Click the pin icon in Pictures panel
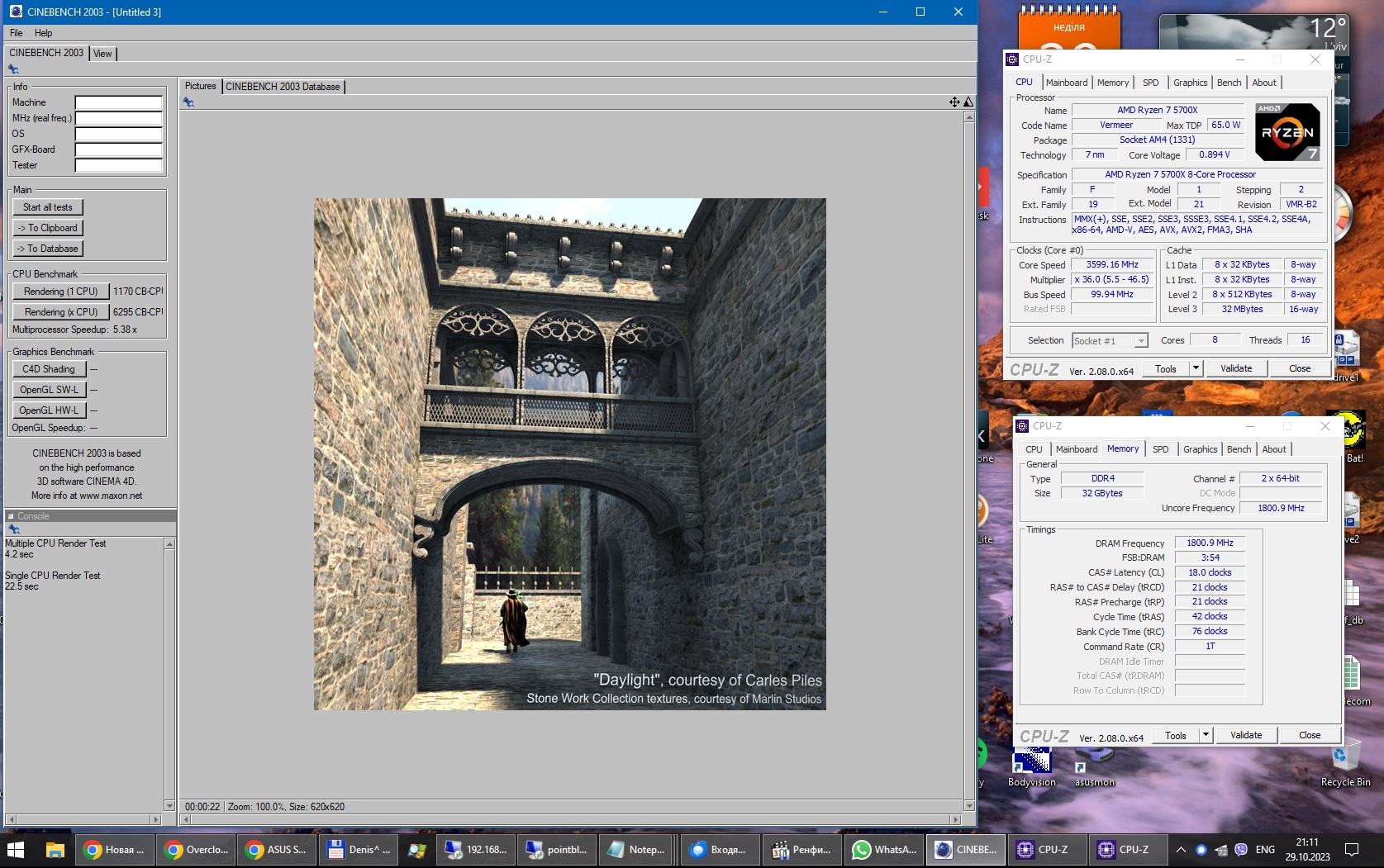1384x868 pixels. (x=188, y=102)
